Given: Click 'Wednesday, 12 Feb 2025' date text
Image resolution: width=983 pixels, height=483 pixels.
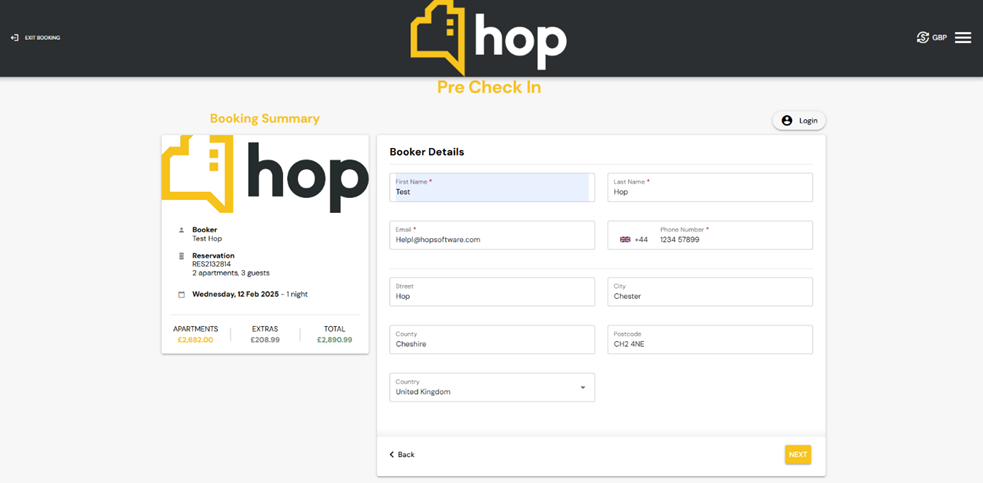Looking at the screenshot, I should 235,294.
